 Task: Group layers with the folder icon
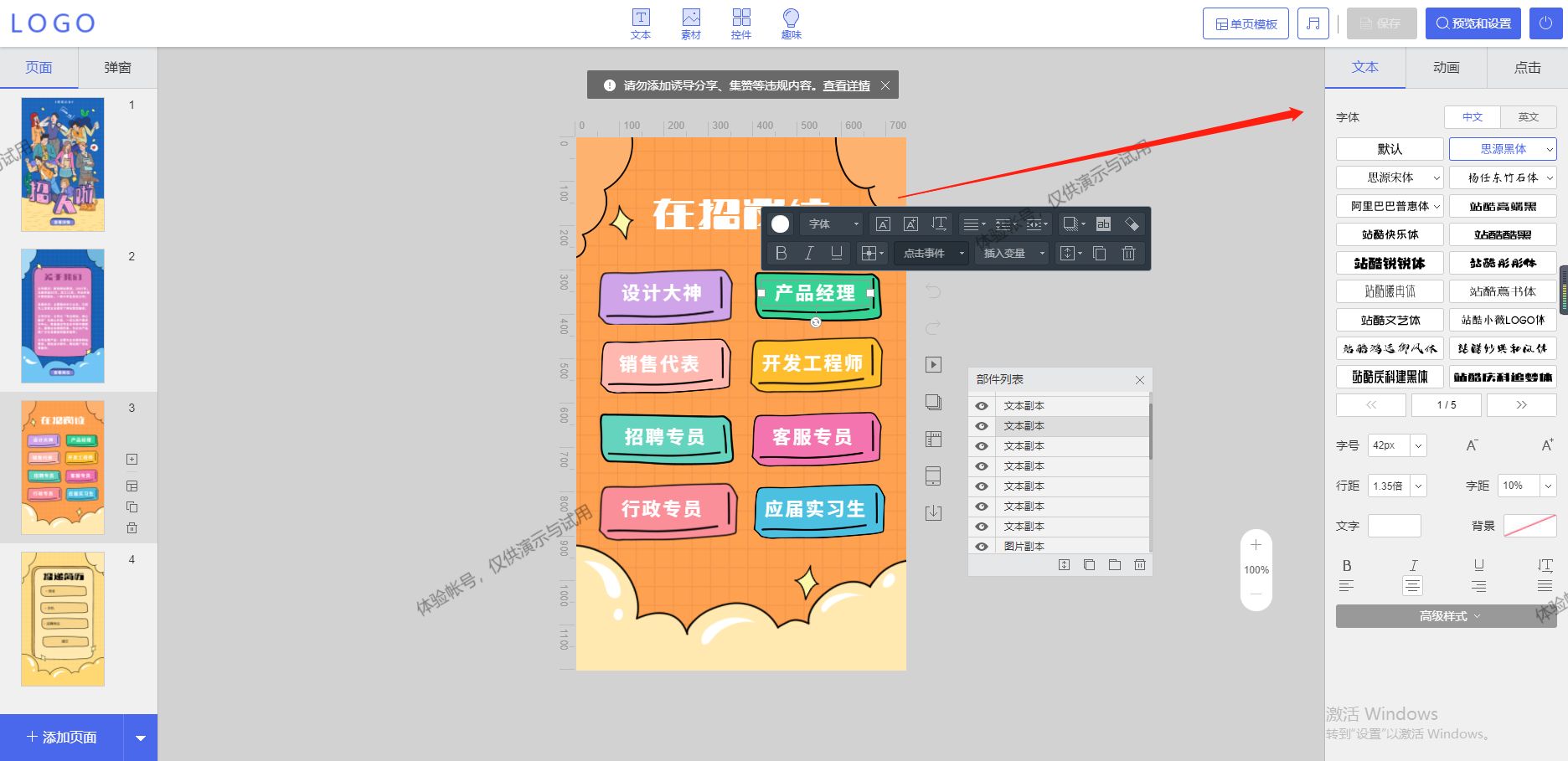[1115, 565]
